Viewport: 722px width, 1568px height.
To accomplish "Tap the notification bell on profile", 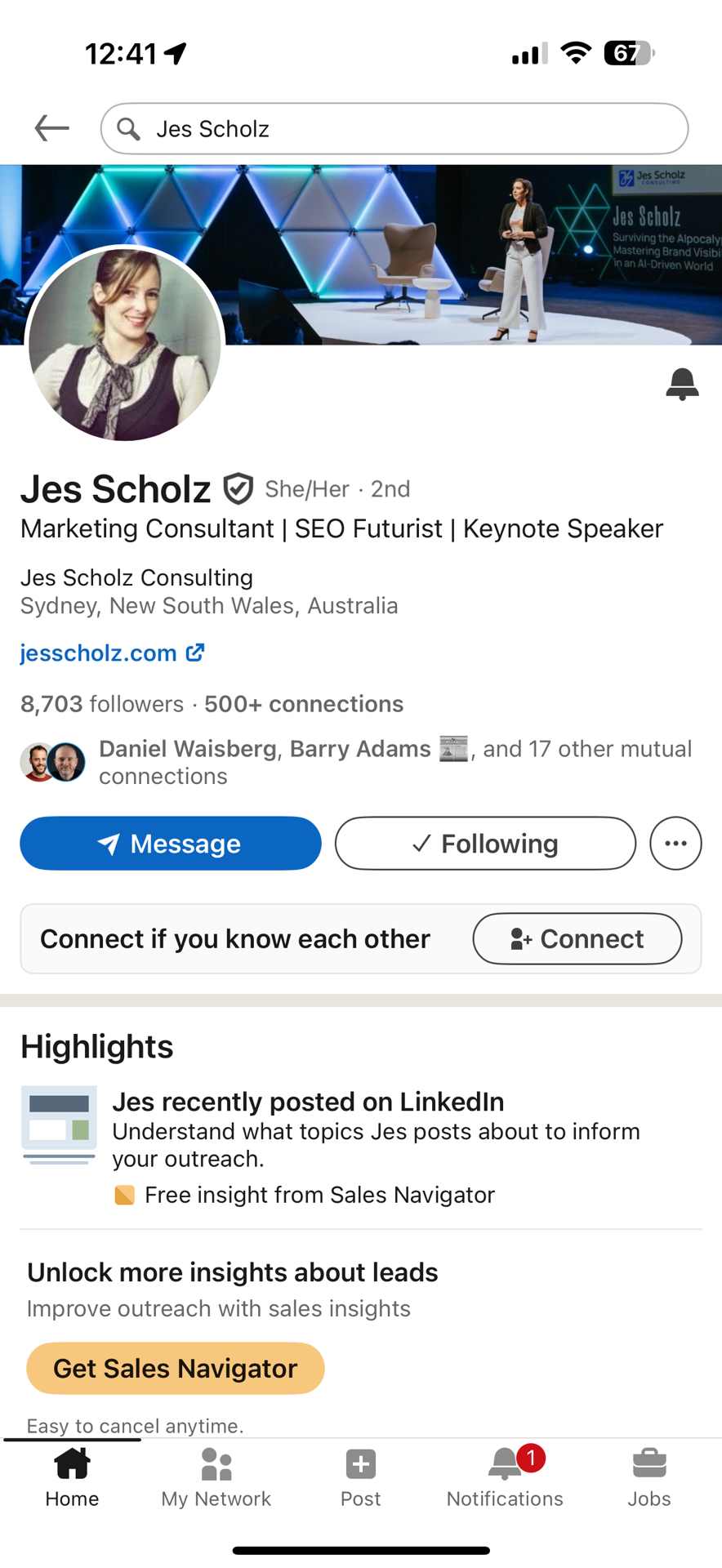I will click(x=682, y=384).
